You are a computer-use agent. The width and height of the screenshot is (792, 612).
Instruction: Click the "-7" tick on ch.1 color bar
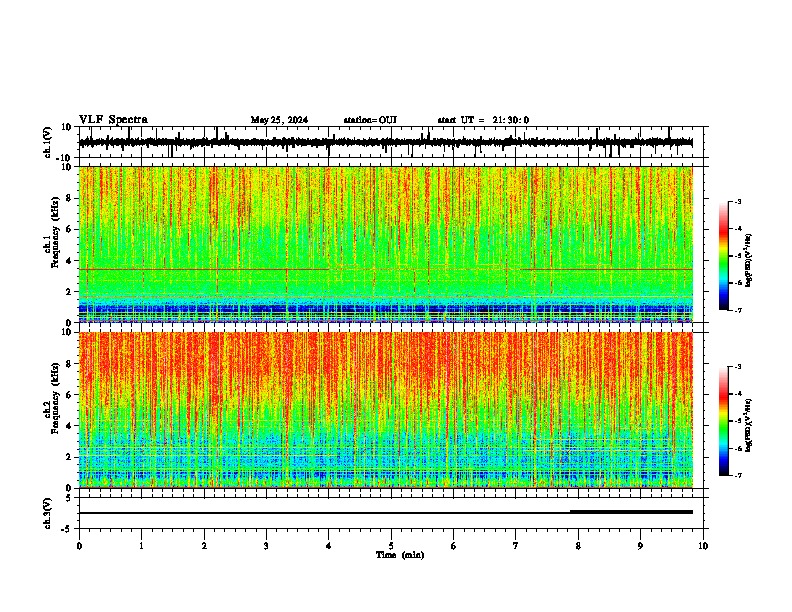[x=738, y=310]
